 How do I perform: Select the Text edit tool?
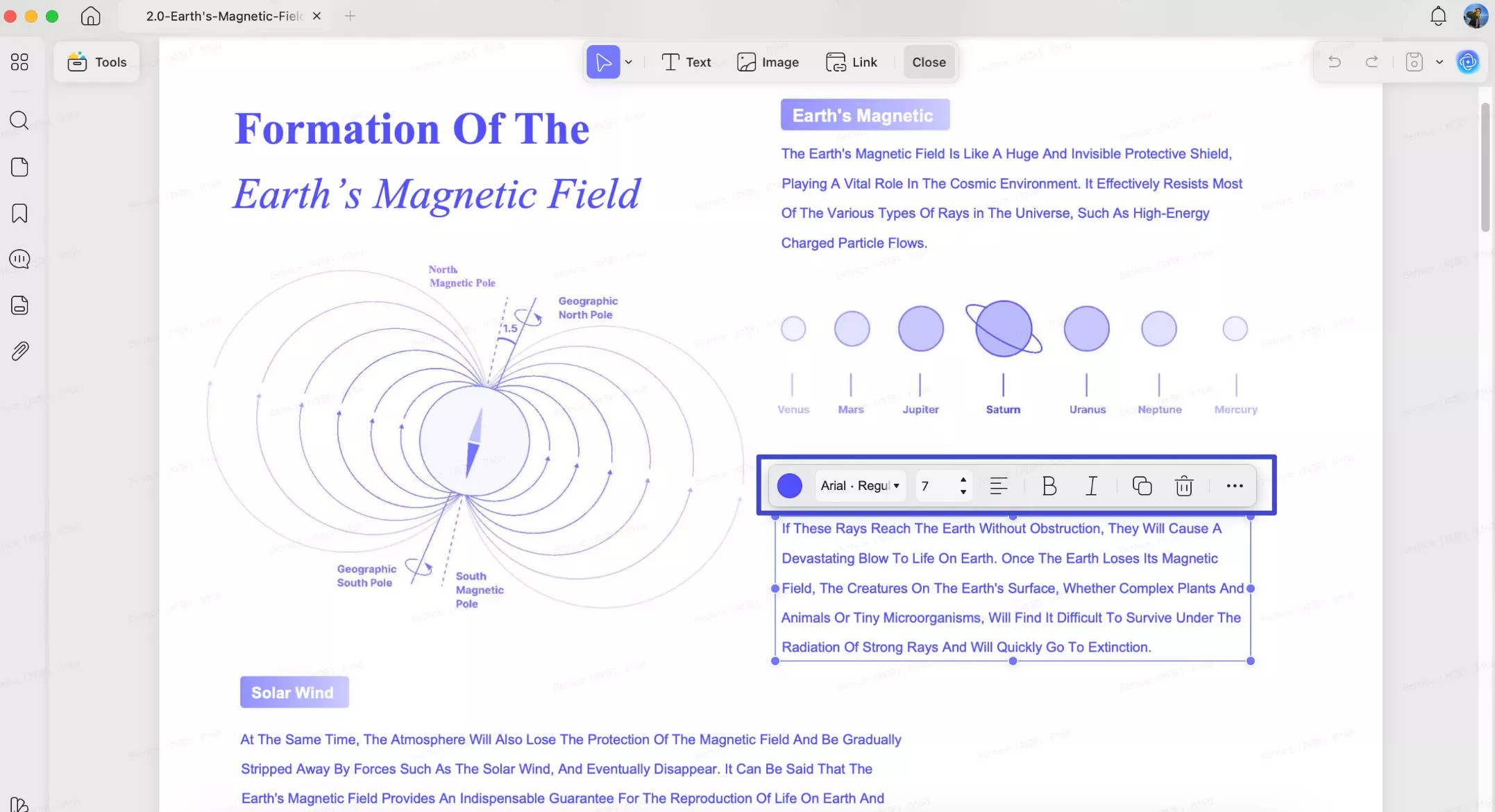pyautogui.click(x=686, y=62)
